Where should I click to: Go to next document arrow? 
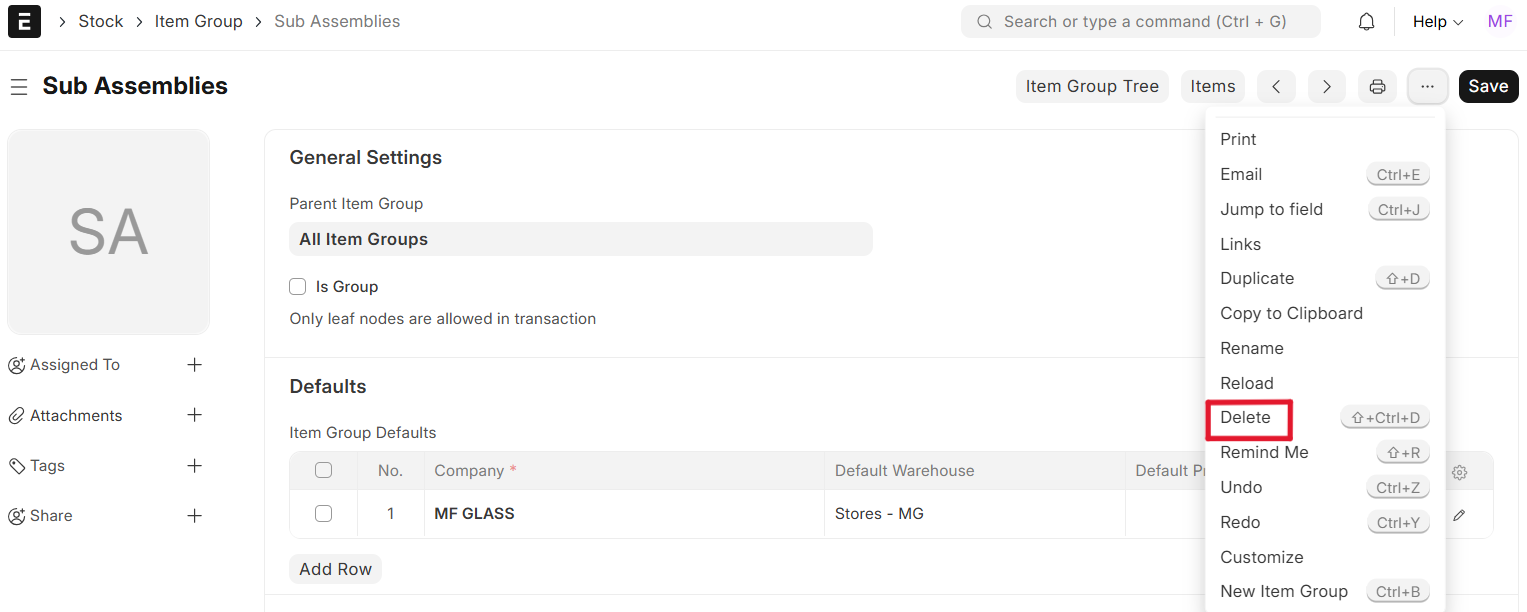(1326, 87)
